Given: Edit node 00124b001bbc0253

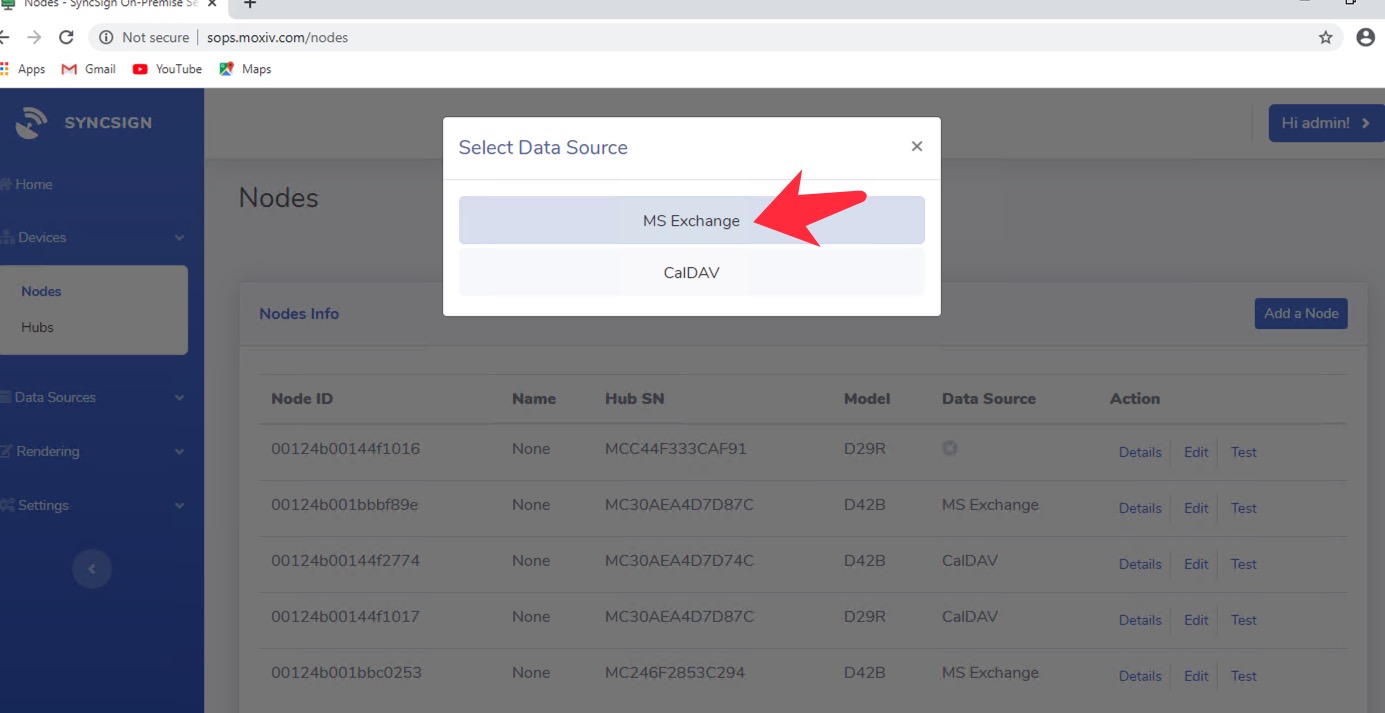Looking at the screenshot, I should point(1196,676).
